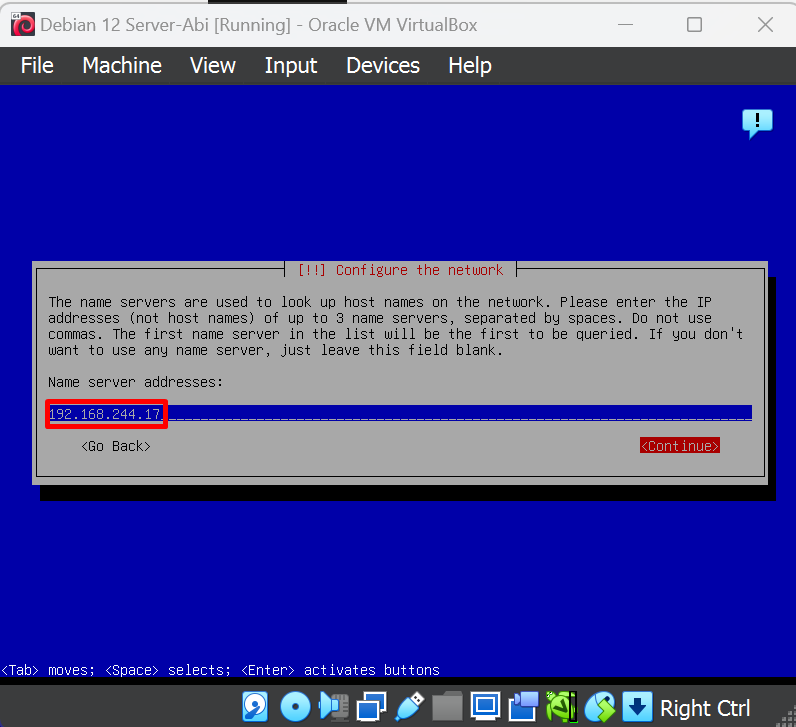Click the Right Ctrl host key label

(x=705, y=708)
